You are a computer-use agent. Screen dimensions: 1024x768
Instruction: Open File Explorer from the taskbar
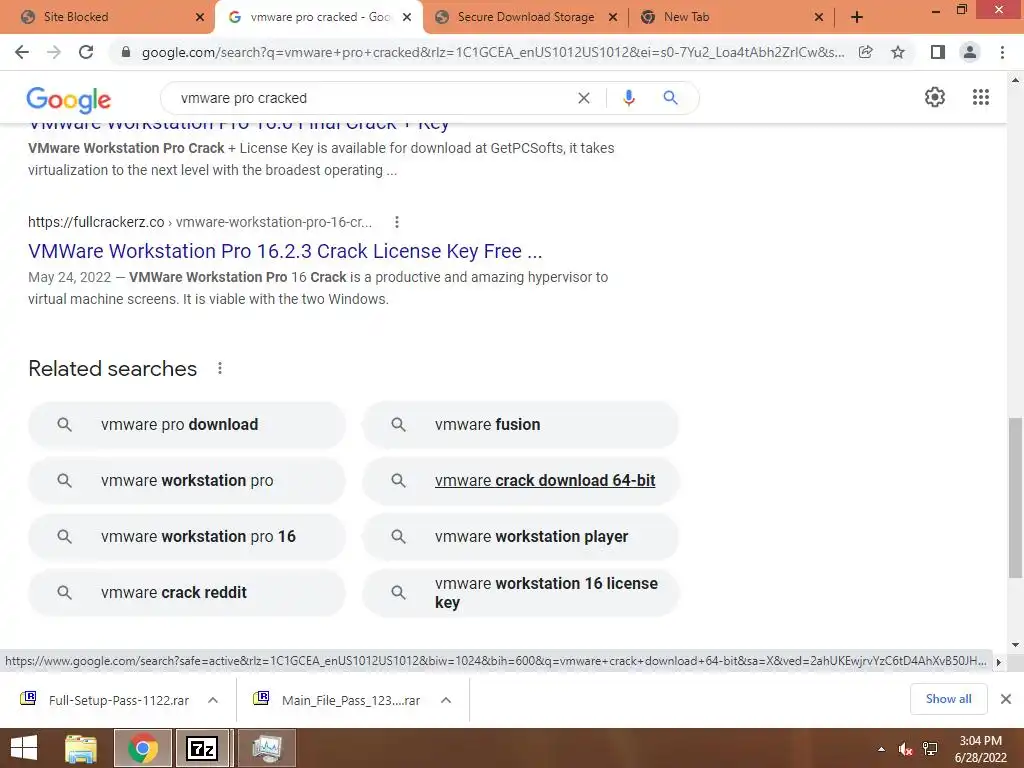[x=81, y=748]
